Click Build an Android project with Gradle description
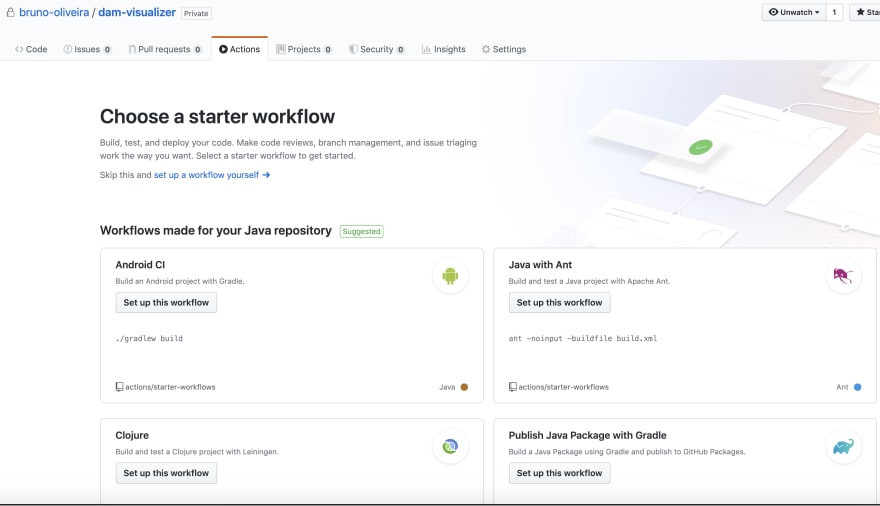 [180, 281]
